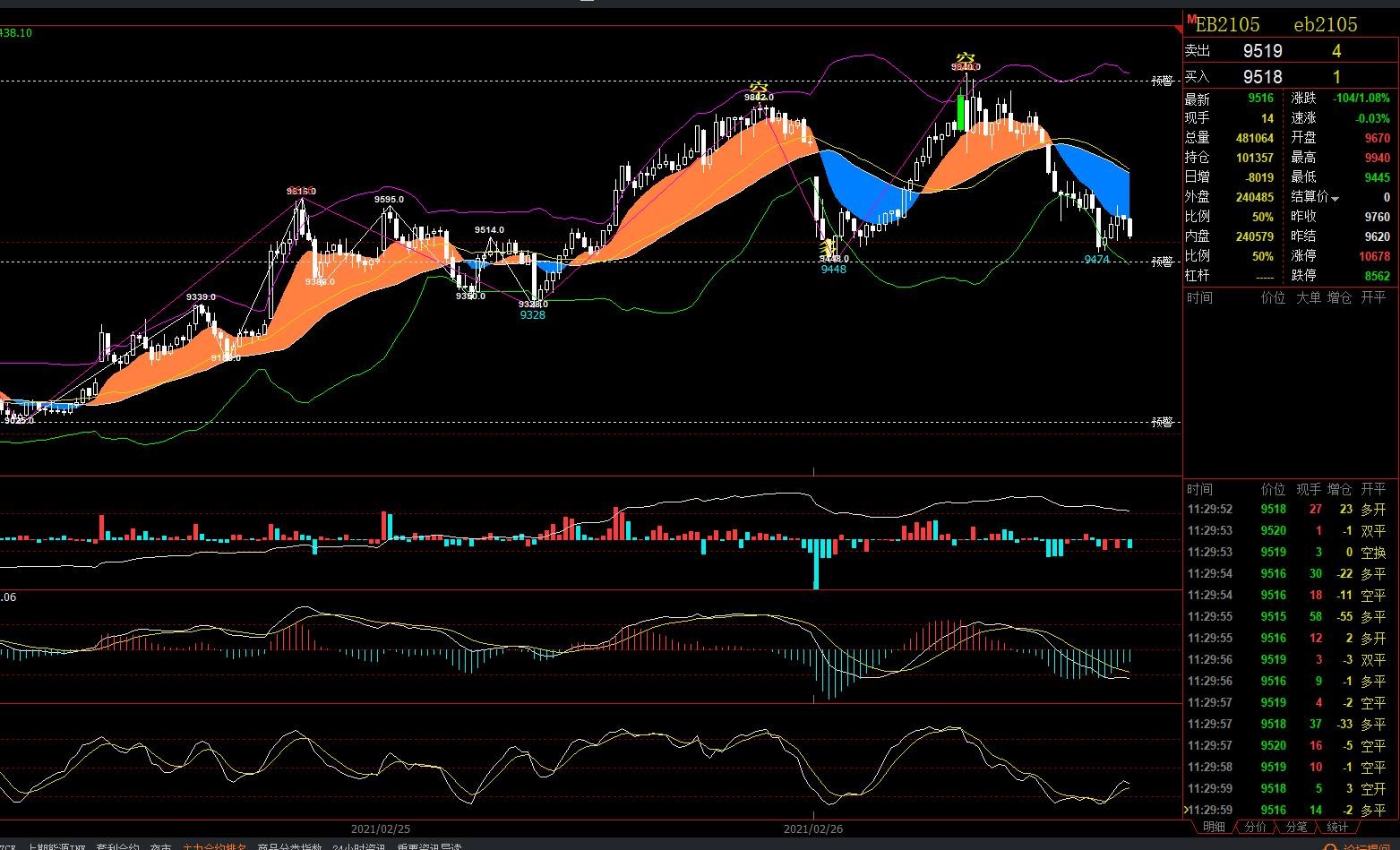
Task: Click the 昨结 value 9620
Action: pos(1378,236)
